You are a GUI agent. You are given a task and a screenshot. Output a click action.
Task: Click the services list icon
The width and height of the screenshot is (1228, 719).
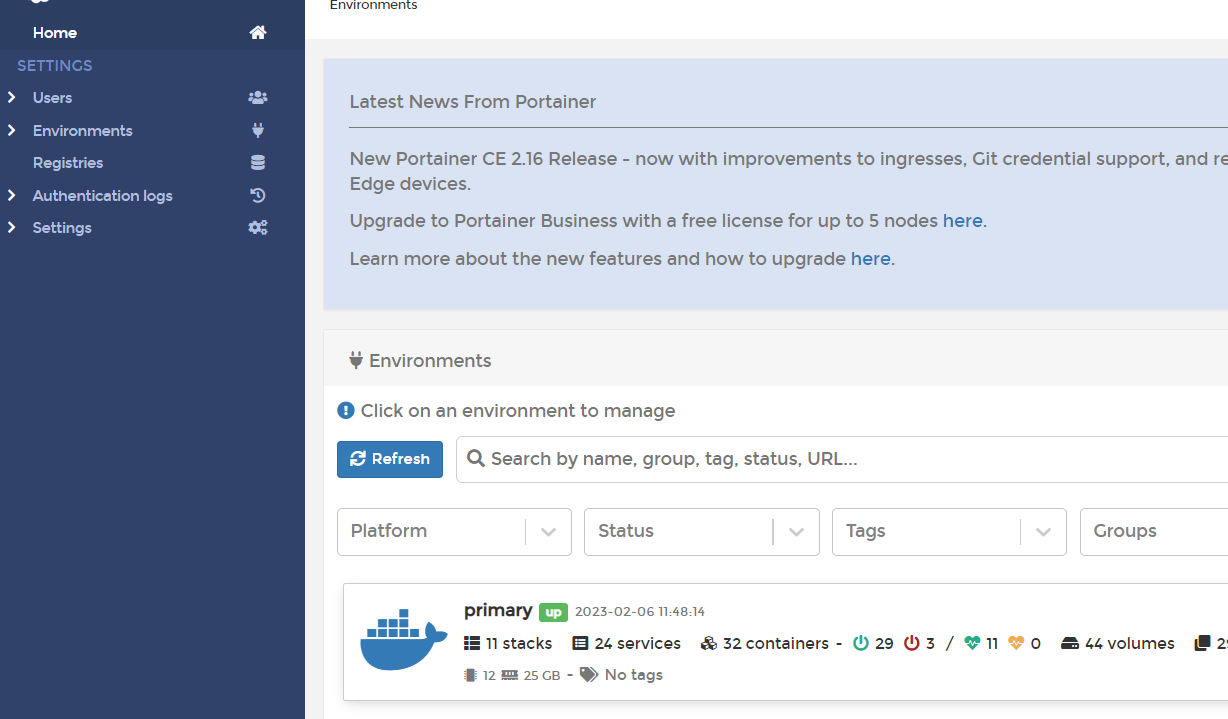tap(580, 643)
